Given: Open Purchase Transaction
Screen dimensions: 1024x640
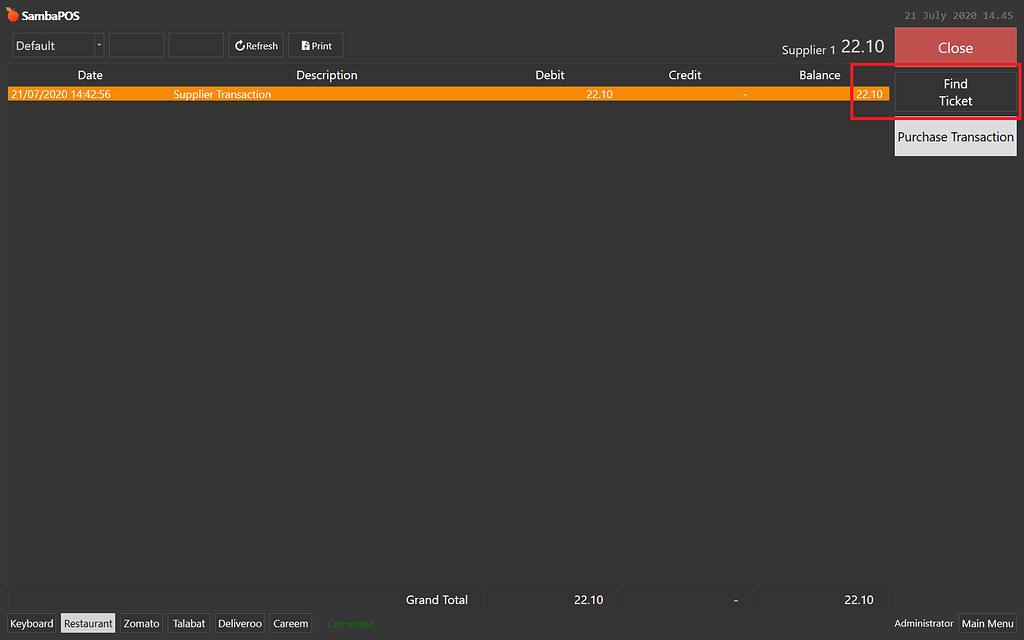Looking at the screenshot, I should 955,137.
